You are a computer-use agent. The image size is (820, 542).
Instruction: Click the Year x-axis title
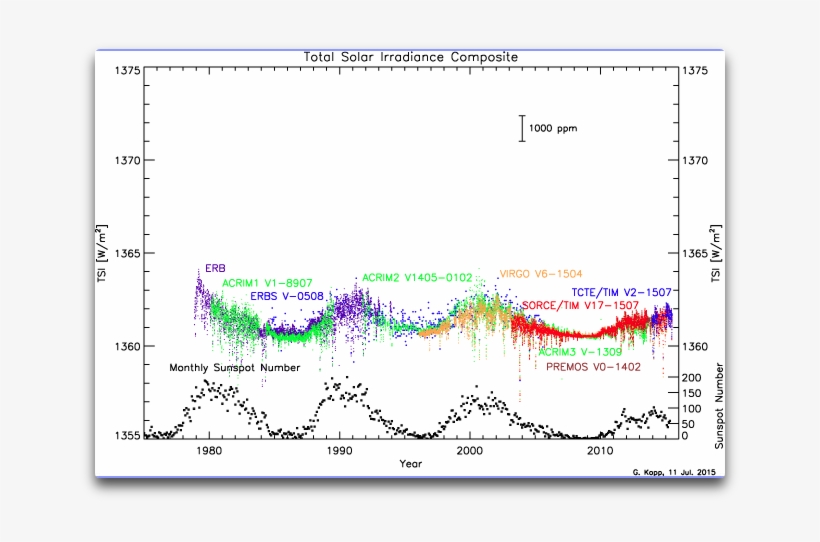coord(410,464)
